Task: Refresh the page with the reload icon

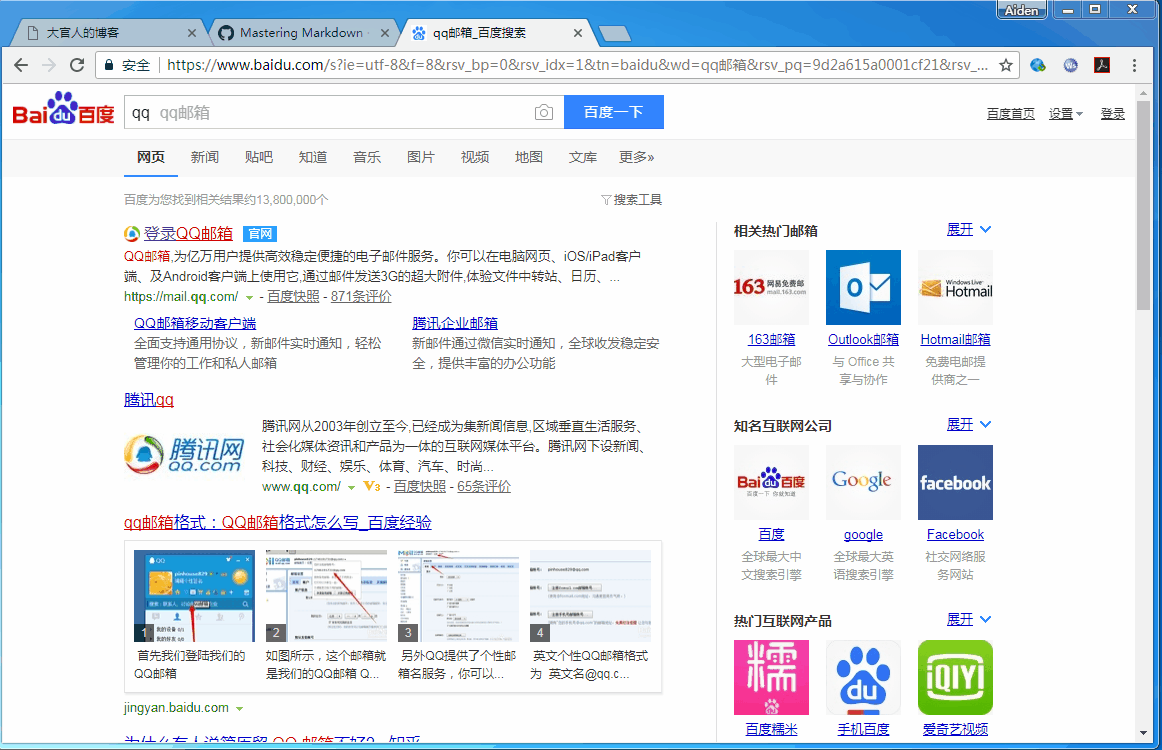Action: (77, 64)
